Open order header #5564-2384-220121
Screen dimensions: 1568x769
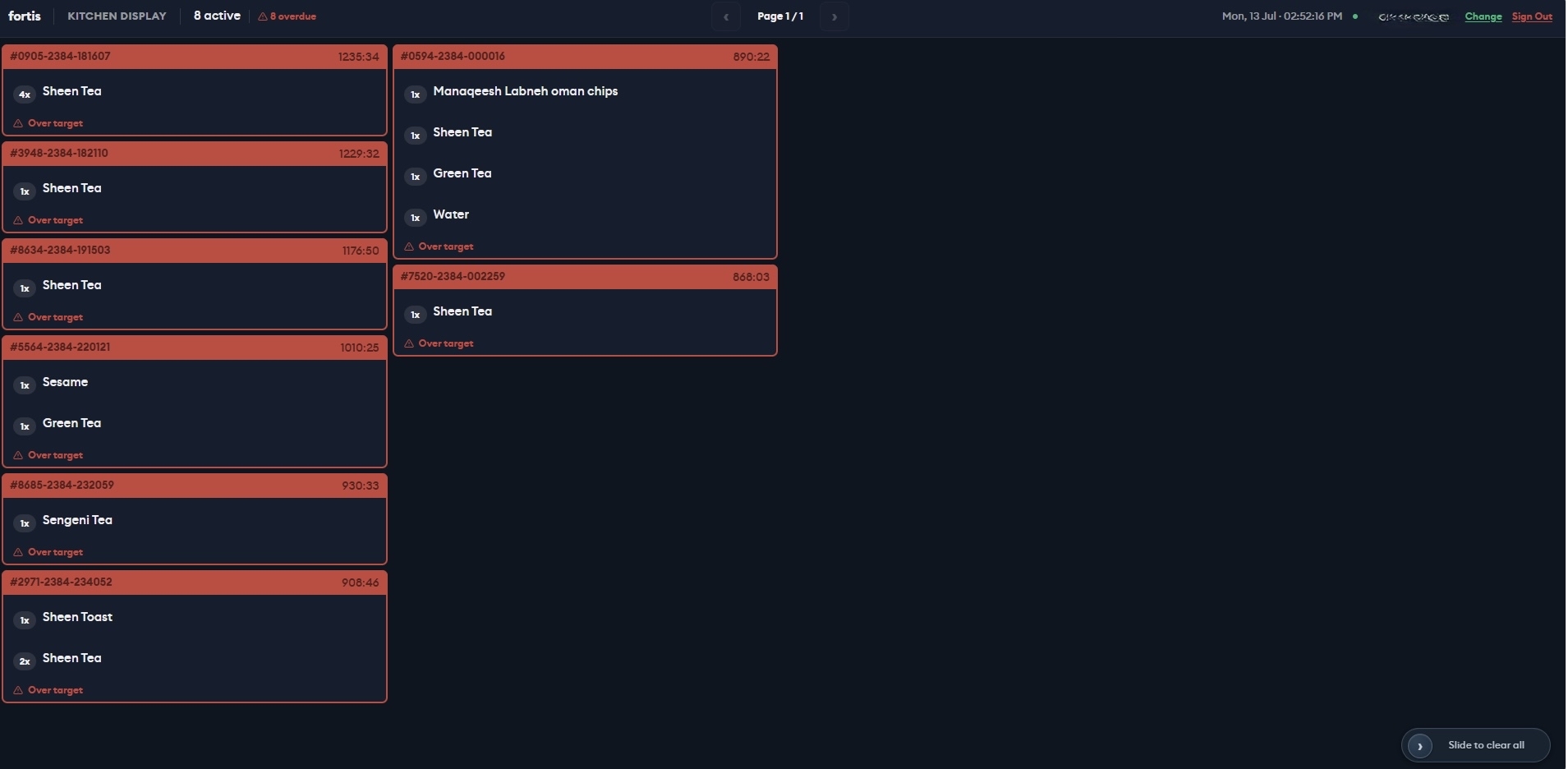tap(195, 348)
